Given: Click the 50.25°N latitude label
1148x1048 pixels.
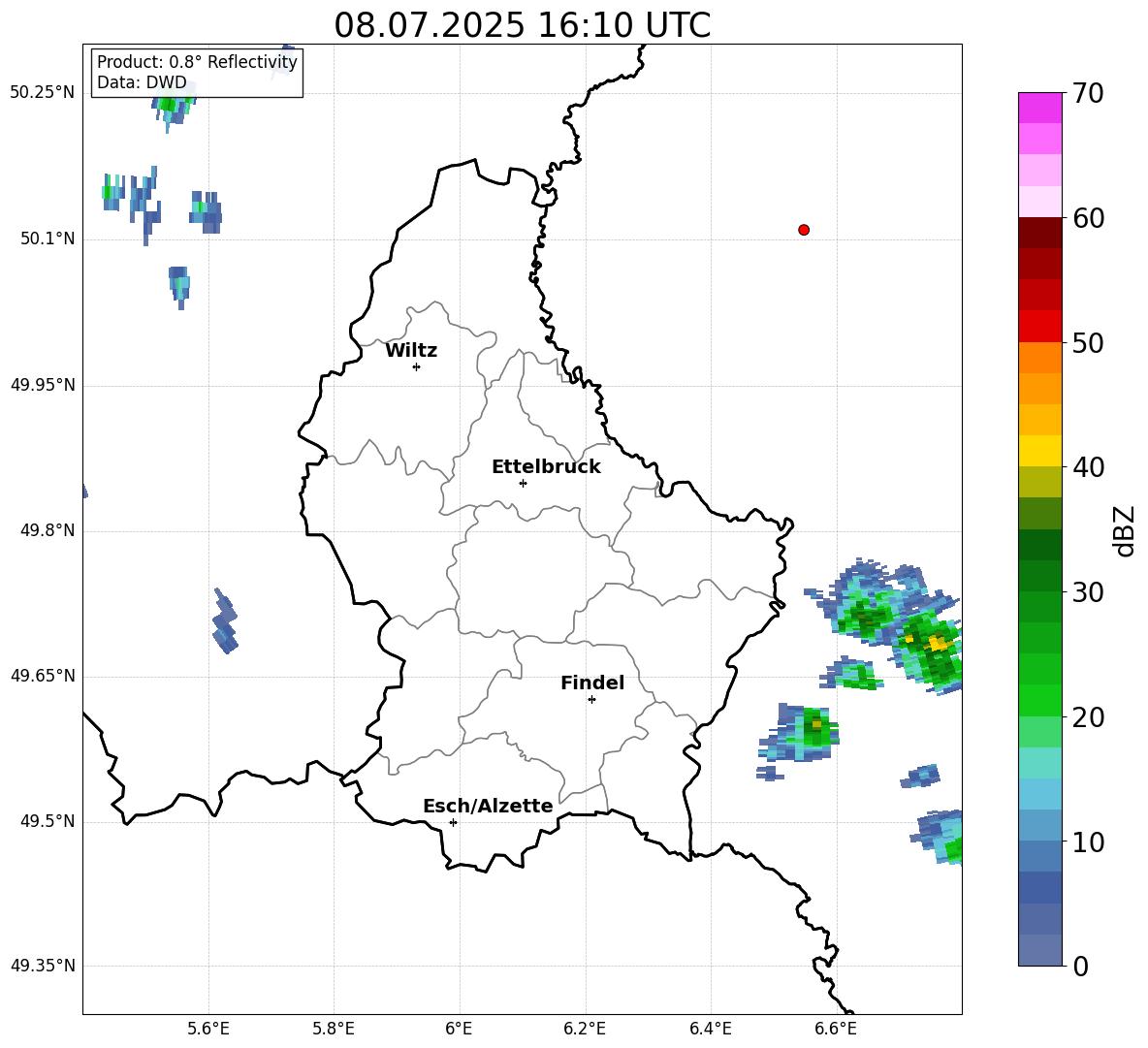Looking at the screenshot, I should pyautogui.click(x=43, y=93).
